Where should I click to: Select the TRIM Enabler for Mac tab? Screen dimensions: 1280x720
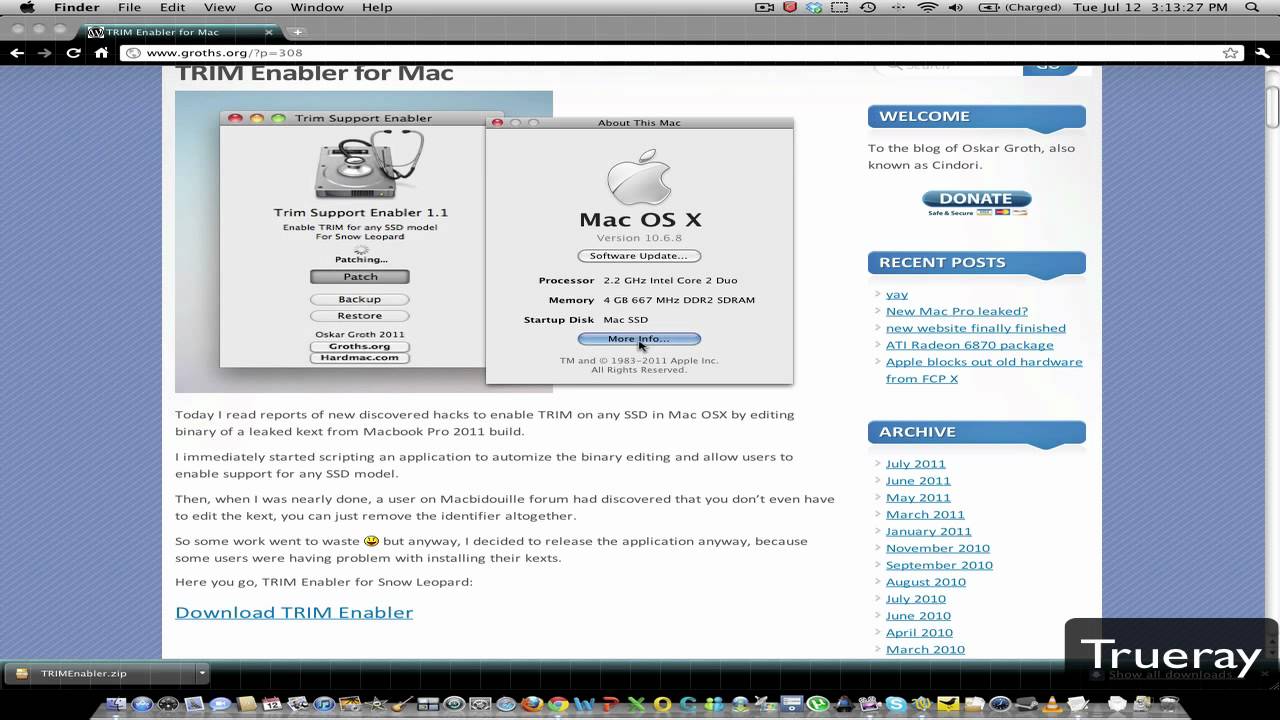[180, 32]
